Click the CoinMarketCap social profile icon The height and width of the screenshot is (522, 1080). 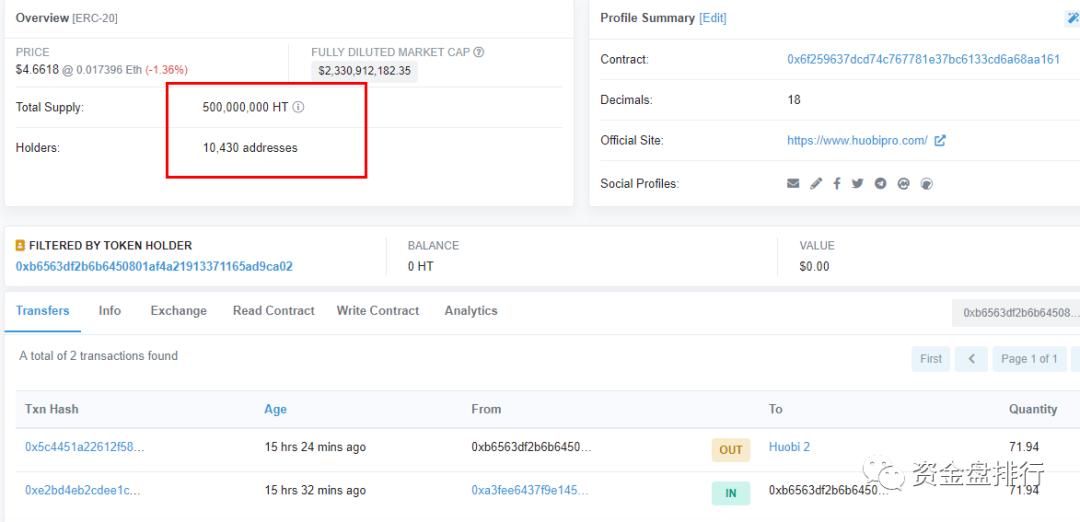pyautogui.click(x=903, y=184)
